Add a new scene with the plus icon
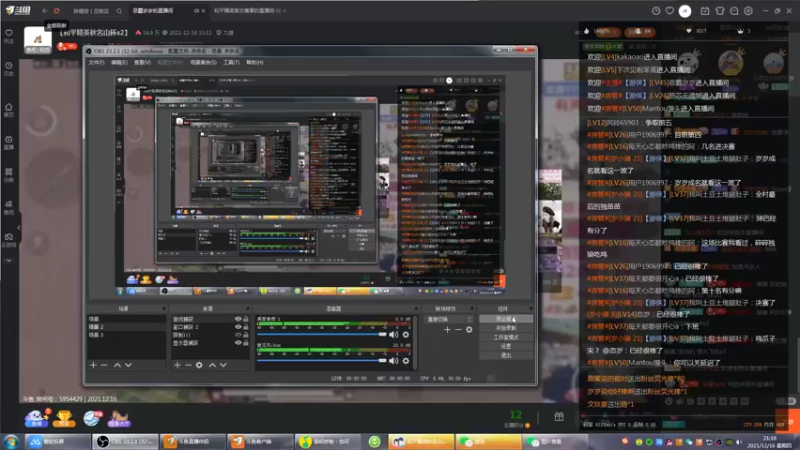This screenshot has height=450, width=800. tap(93, 365)
